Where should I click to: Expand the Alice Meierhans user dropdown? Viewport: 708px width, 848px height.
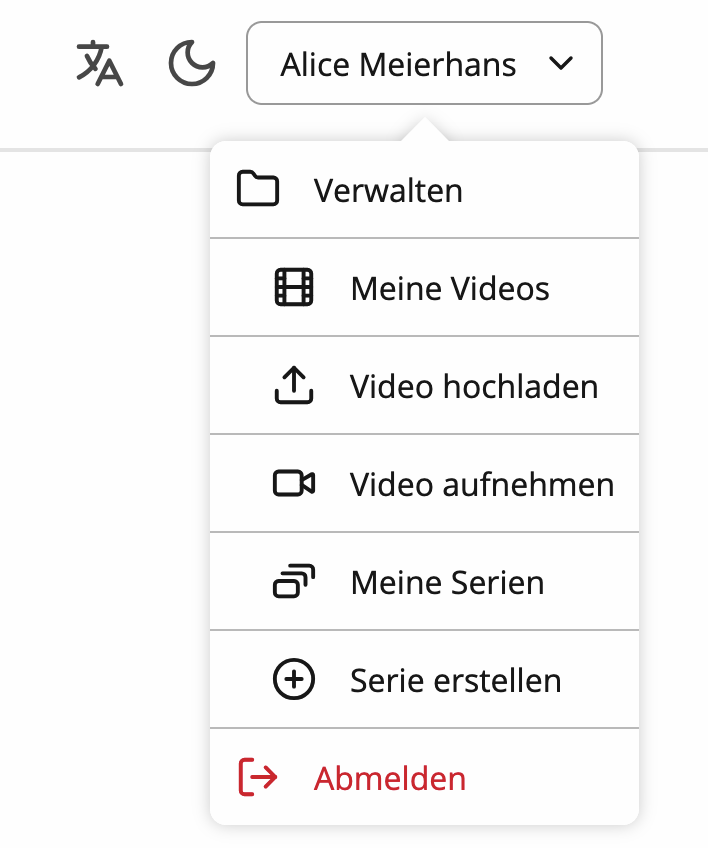pyautogui.click(x=424, y=64)
